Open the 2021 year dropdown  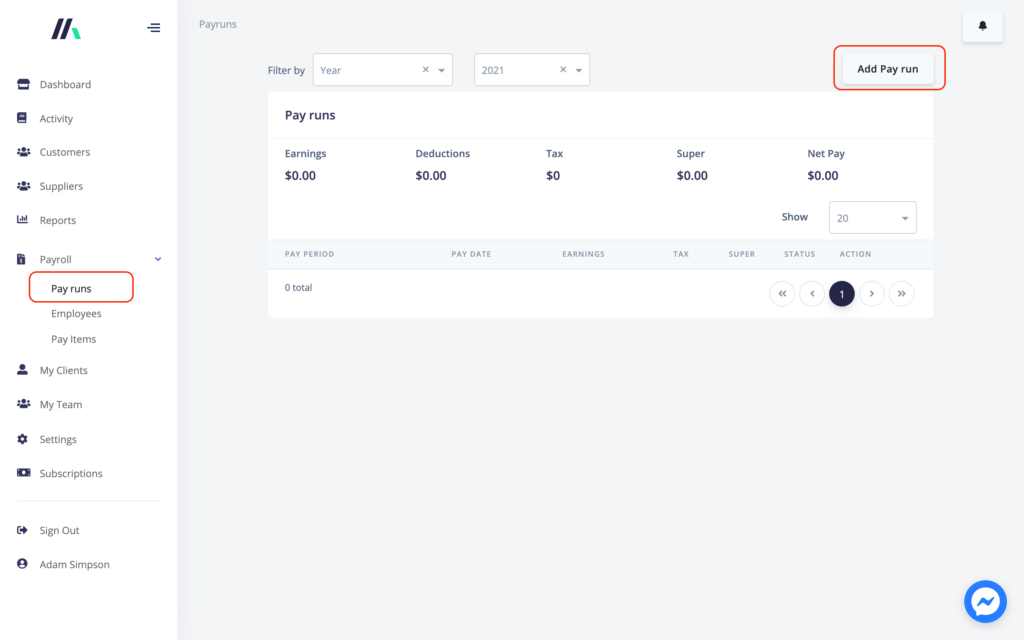click(578, 70)
